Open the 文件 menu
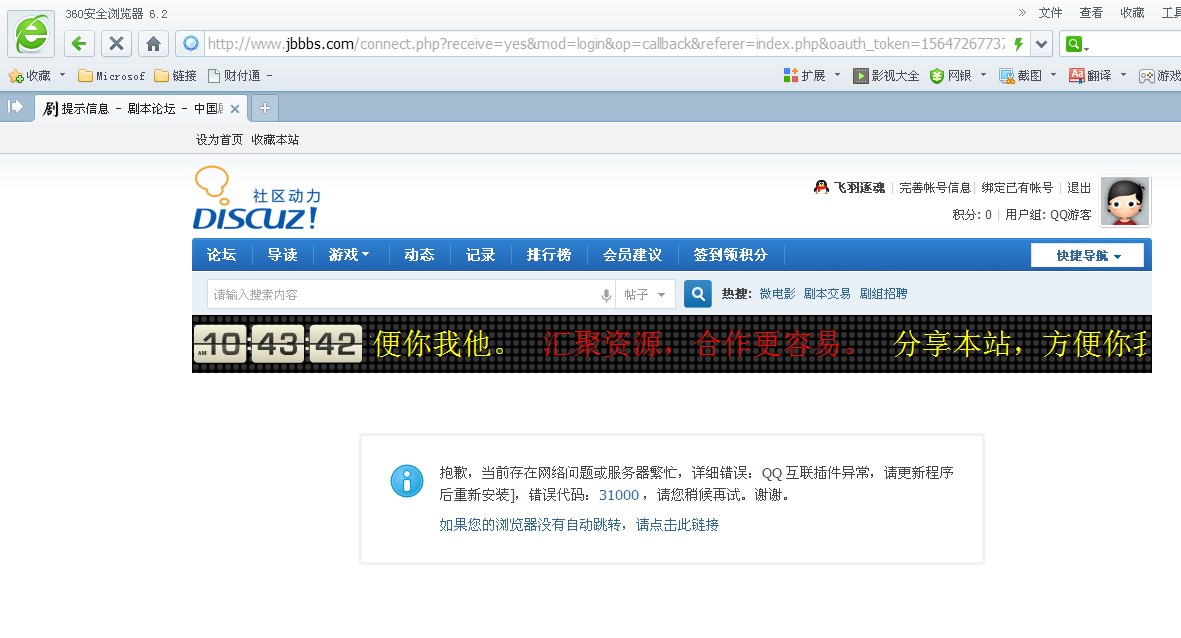The width and height of the screenshot is (1181, 638). (1050, 13)
